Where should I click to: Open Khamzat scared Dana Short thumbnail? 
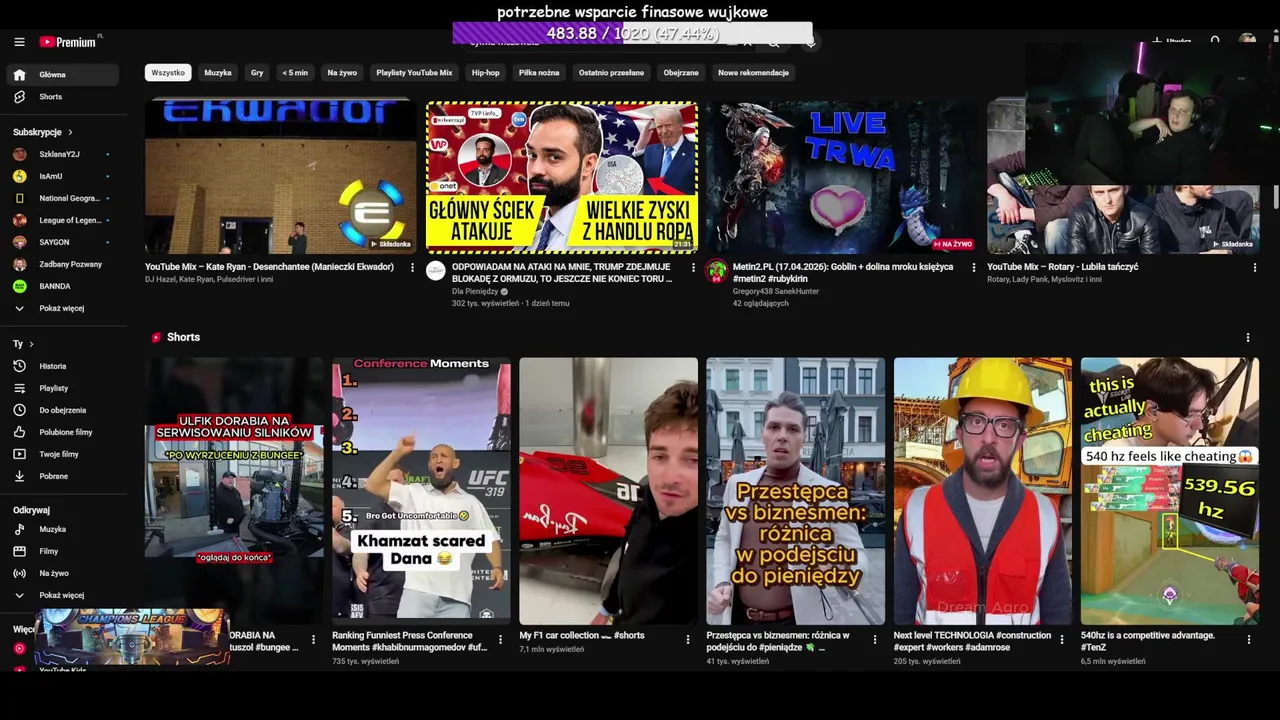point(421,491)
